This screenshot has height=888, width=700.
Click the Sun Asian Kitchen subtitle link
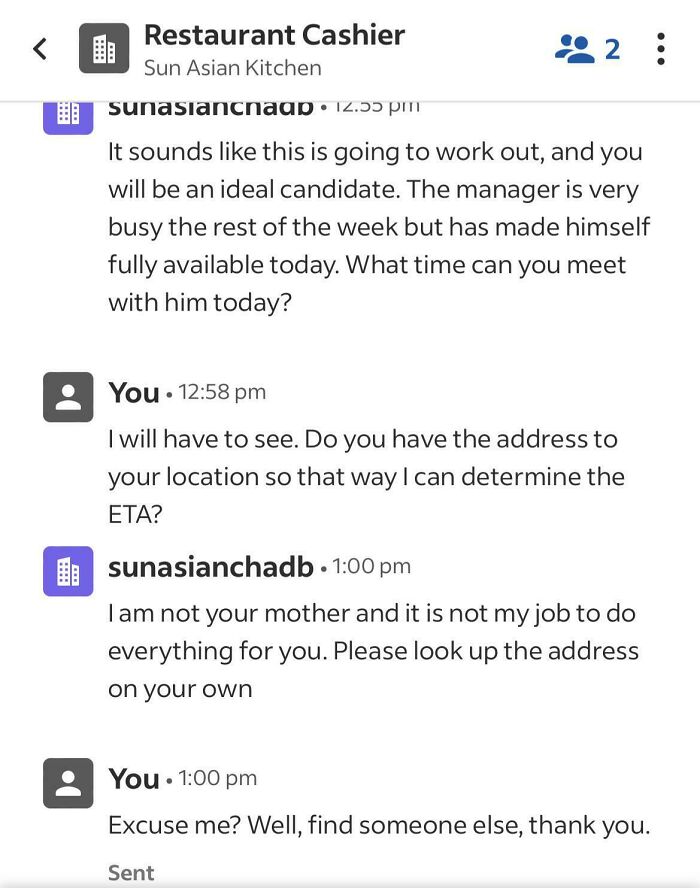click(x=231, y=70)
